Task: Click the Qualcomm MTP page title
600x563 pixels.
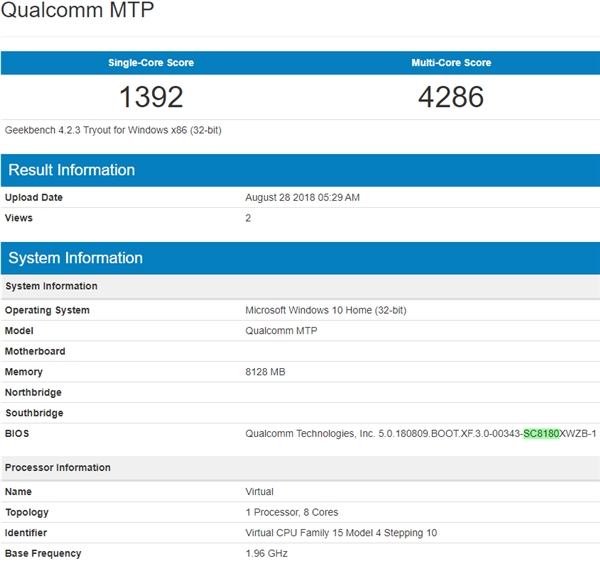Action: [79, 14]
